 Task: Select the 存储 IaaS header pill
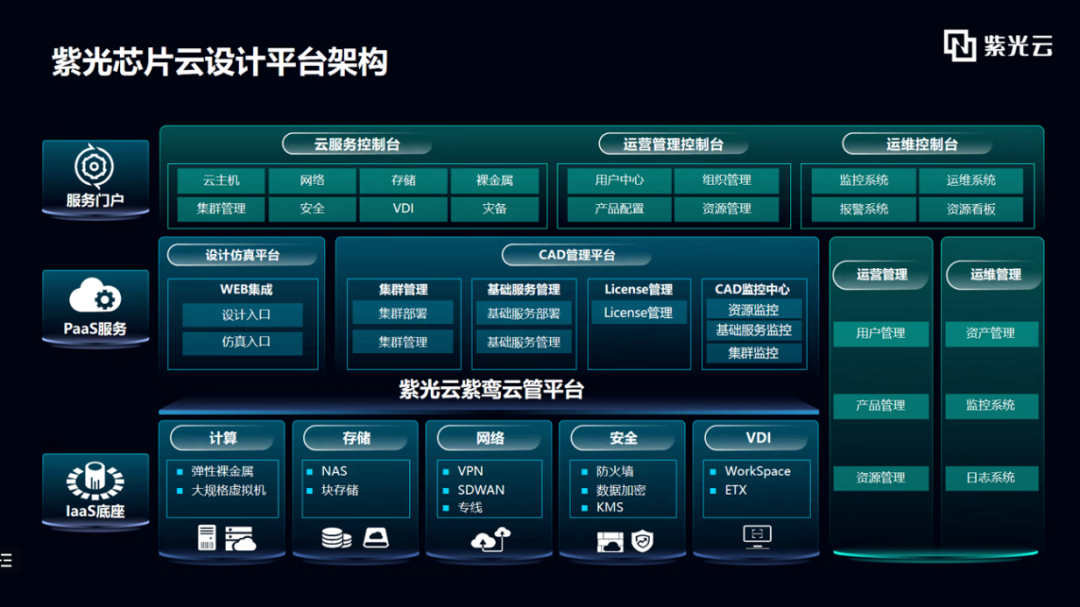356,438
